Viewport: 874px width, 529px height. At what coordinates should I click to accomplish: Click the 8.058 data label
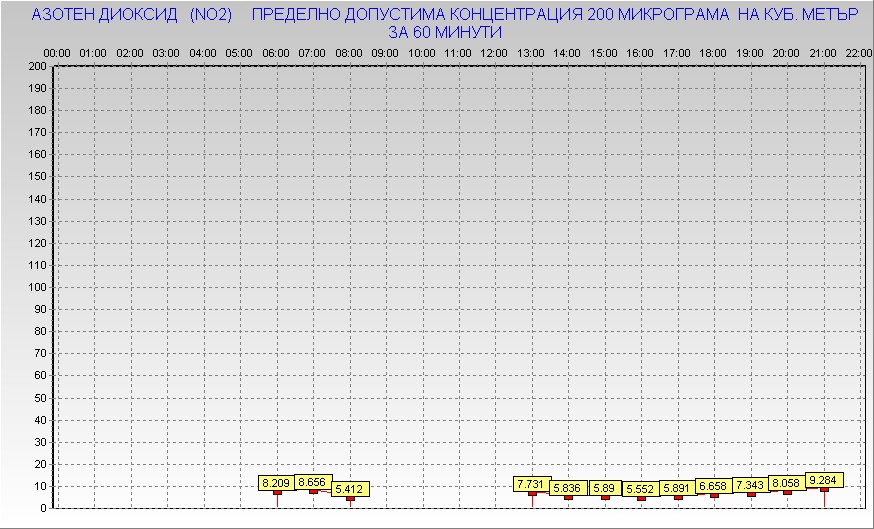787,482
